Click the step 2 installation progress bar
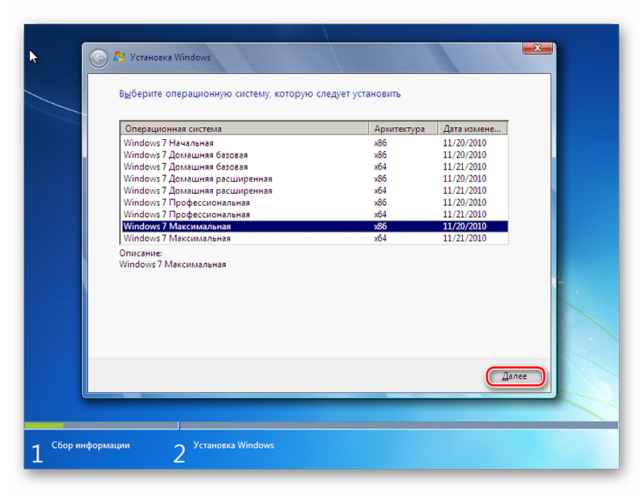The height and width of the screenshot is (493, 643). 399,425
